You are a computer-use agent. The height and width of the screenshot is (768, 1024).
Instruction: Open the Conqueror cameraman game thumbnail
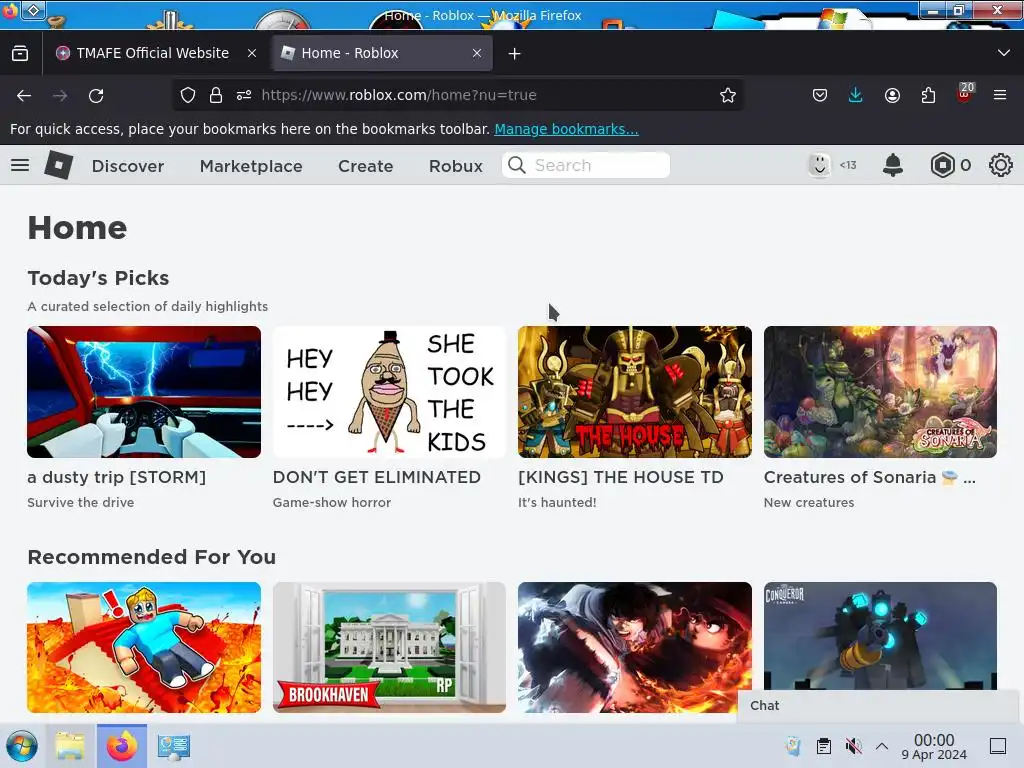point(880,637)
